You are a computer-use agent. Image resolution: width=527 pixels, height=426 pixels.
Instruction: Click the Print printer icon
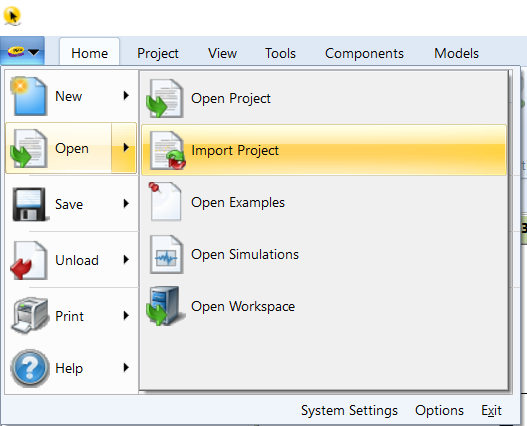[30, 316]
